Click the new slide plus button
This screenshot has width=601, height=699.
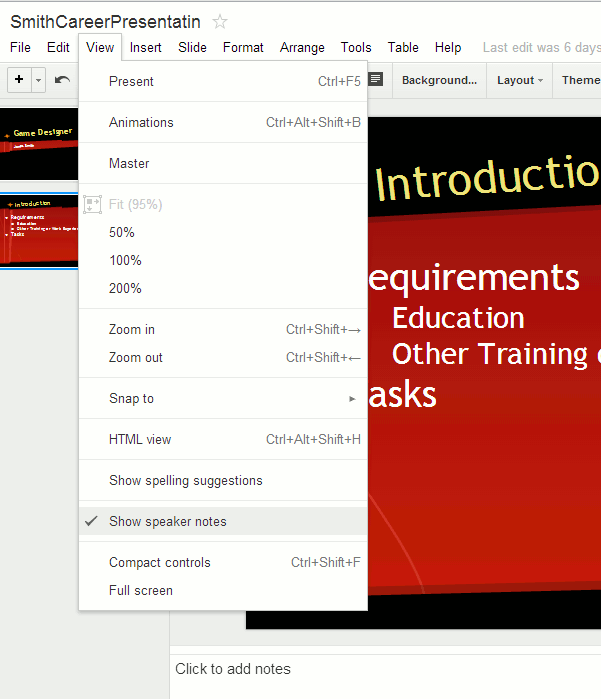click(x=19, y=80)
